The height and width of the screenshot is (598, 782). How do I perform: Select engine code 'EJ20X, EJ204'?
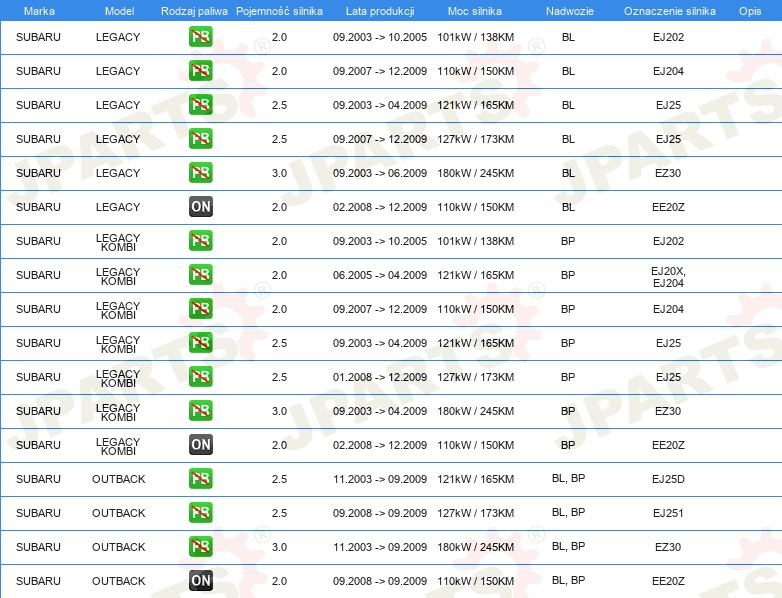[x=668, y=277]
